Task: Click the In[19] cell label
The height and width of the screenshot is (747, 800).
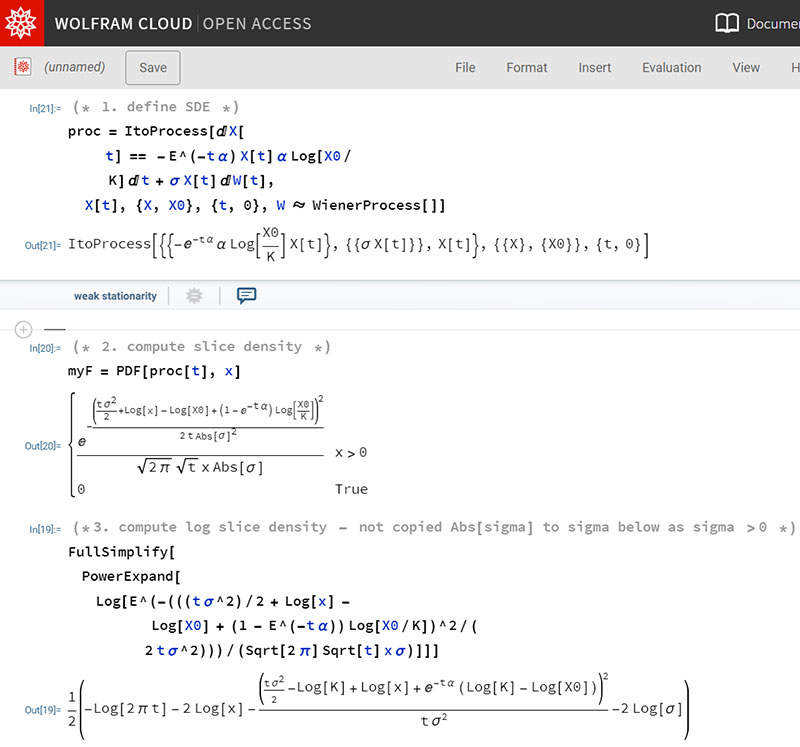Action: [45, 528]
